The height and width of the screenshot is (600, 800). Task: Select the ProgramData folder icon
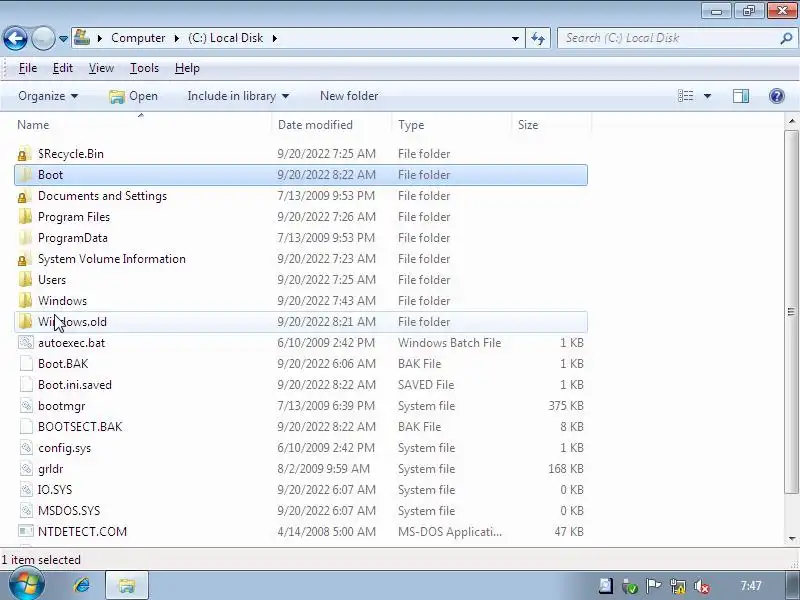point(25,238)
